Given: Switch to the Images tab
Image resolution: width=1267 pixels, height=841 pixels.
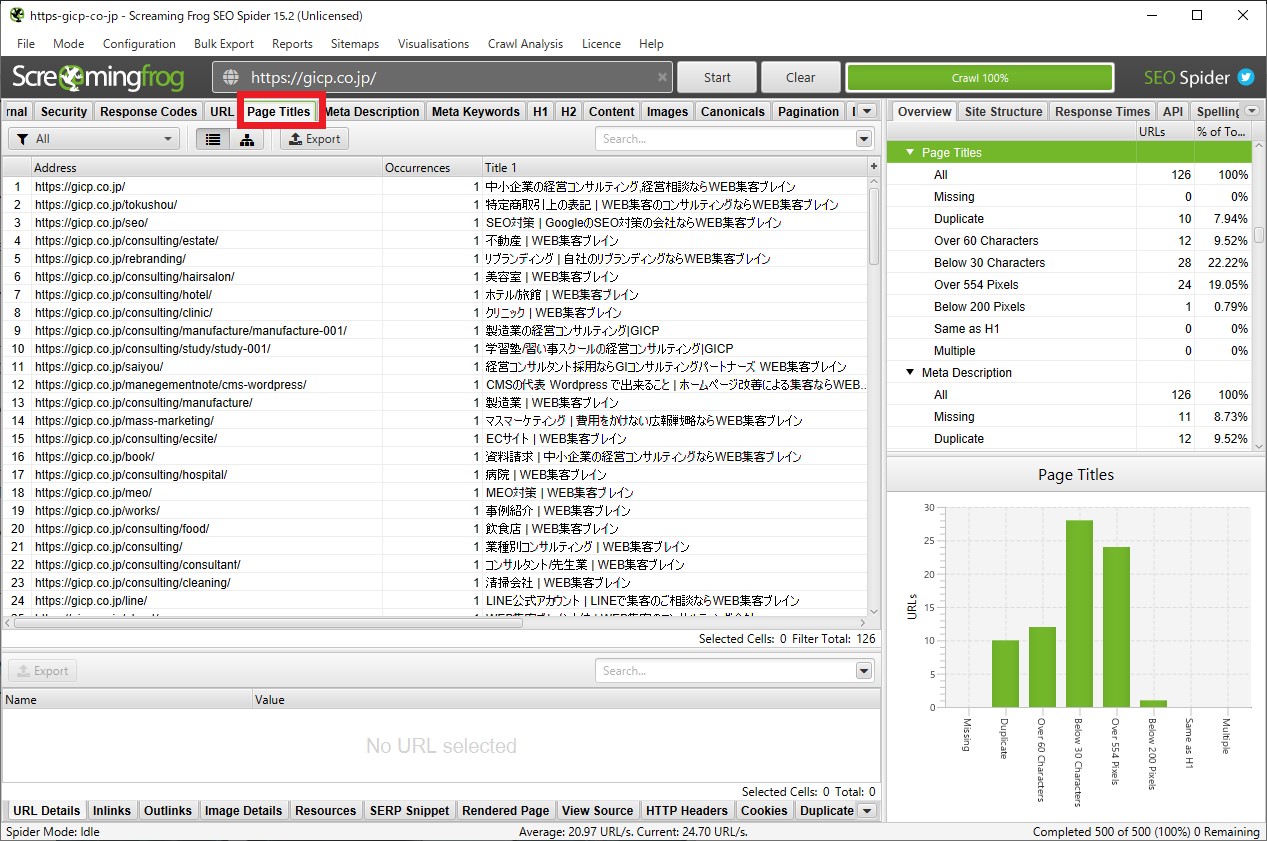Looking at the screenshot, I should tap(667, 112).
